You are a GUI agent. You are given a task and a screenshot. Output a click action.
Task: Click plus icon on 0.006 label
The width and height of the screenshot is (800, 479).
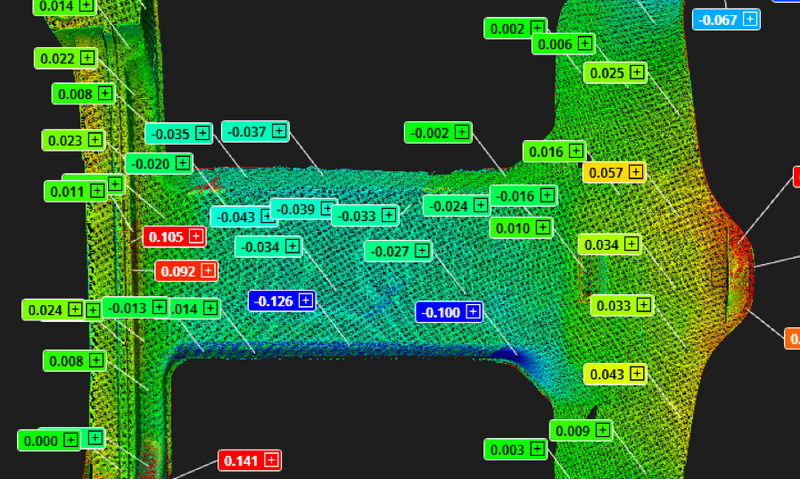point(585,43)
